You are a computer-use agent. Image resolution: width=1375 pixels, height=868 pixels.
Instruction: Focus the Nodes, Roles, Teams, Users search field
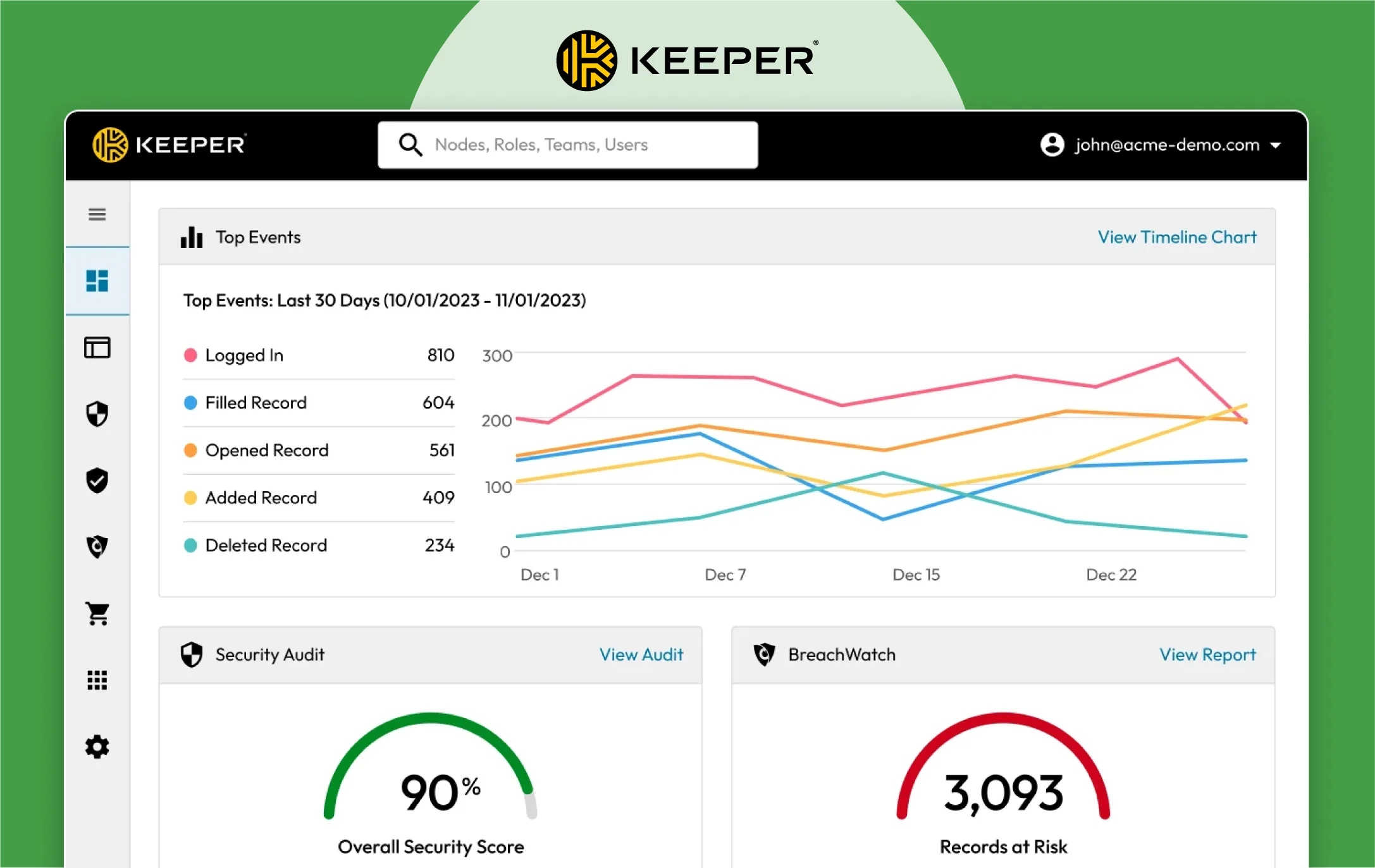pyautogui.click(x=567, y=145)
